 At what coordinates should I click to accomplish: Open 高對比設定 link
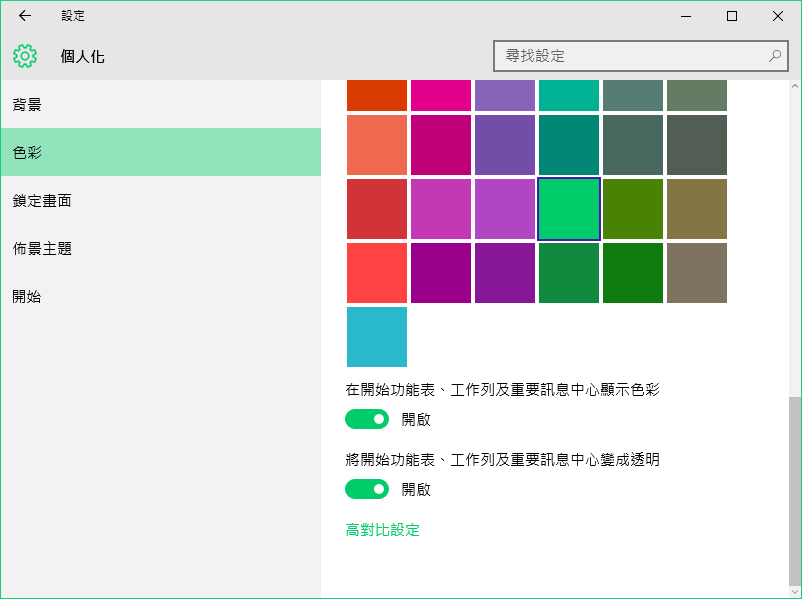pyautogui.click(x=383, y=529)
